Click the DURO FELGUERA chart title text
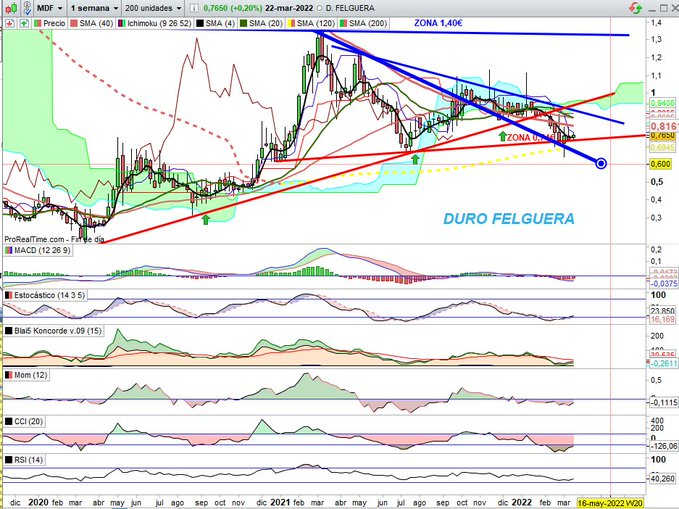Viewport: 679px width, 509px height. (x=509, y=219)
